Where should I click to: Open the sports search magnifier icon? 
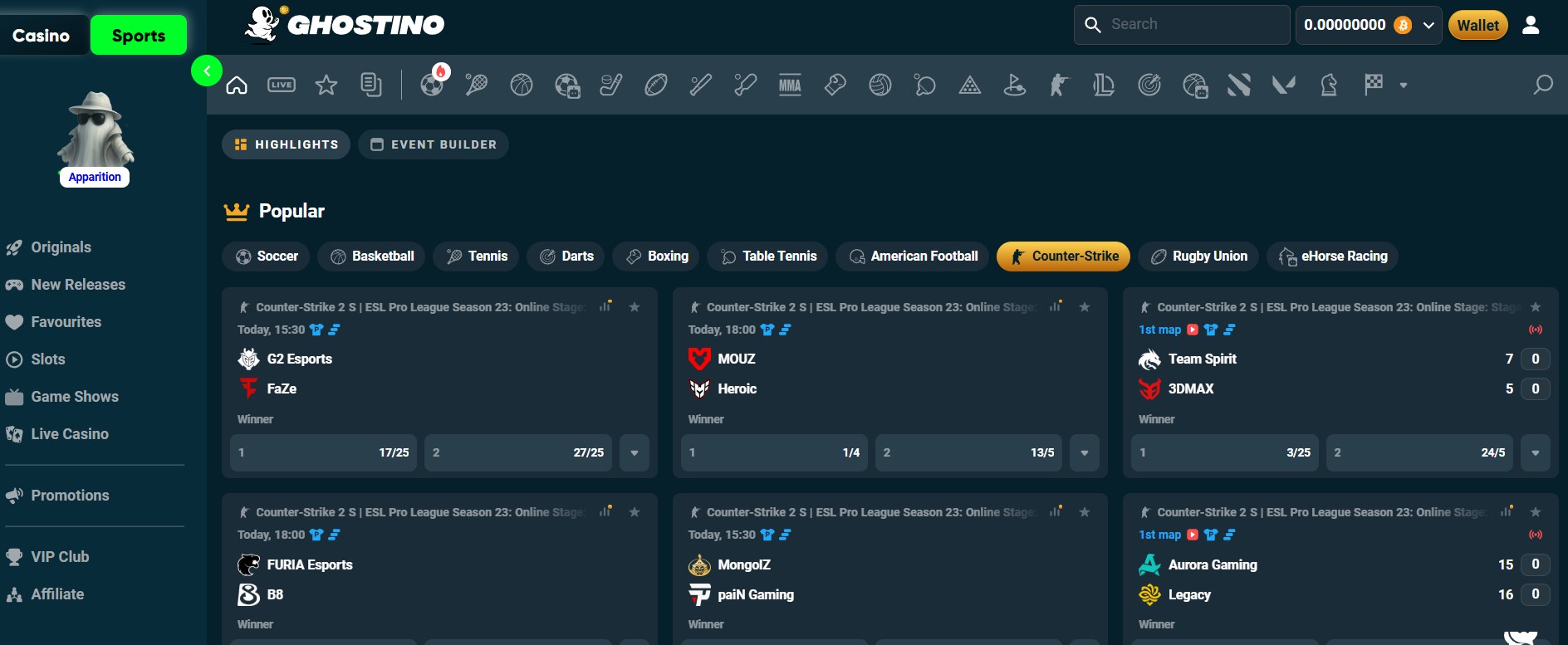(1543, 85)
